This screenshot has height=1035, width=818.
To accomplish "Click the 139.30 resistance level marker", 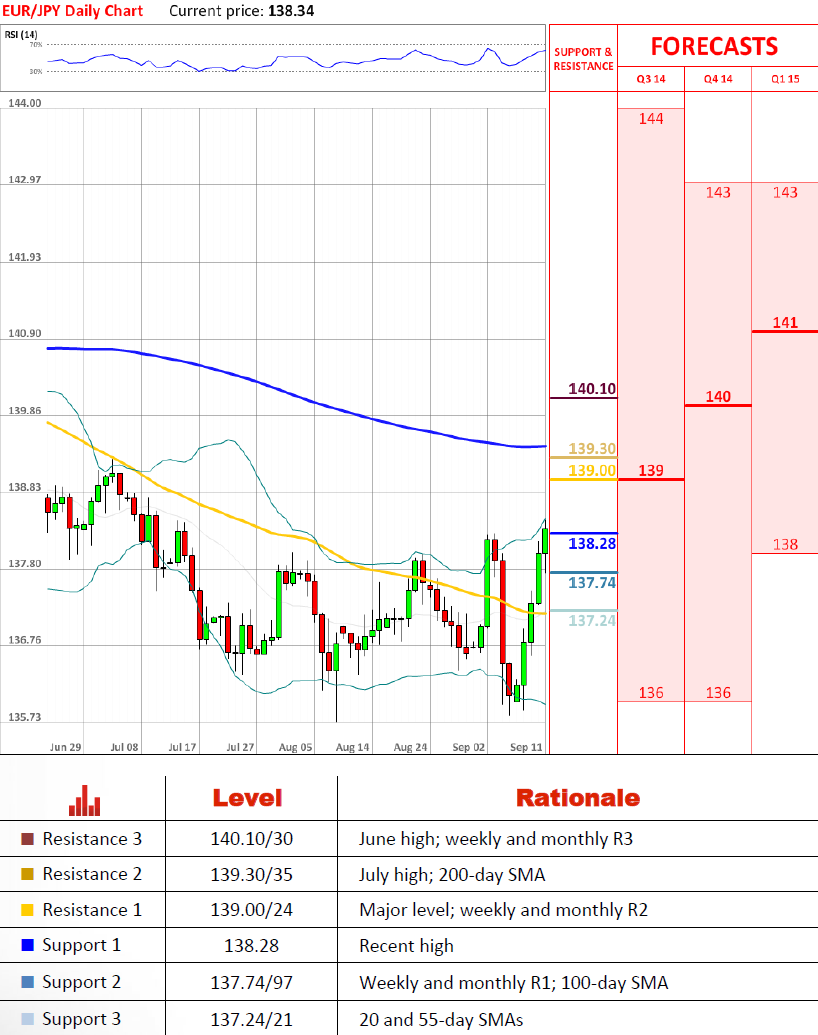I will tap(592, 449).
